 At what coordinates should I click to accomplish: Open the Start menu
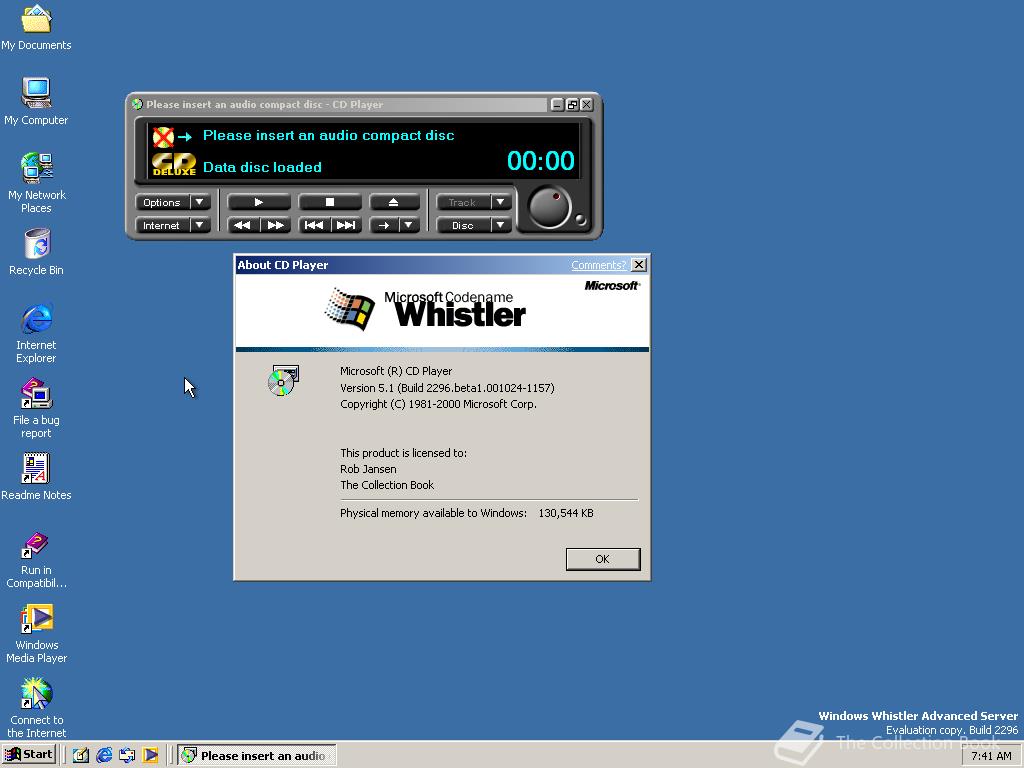(x=29, y=755)
